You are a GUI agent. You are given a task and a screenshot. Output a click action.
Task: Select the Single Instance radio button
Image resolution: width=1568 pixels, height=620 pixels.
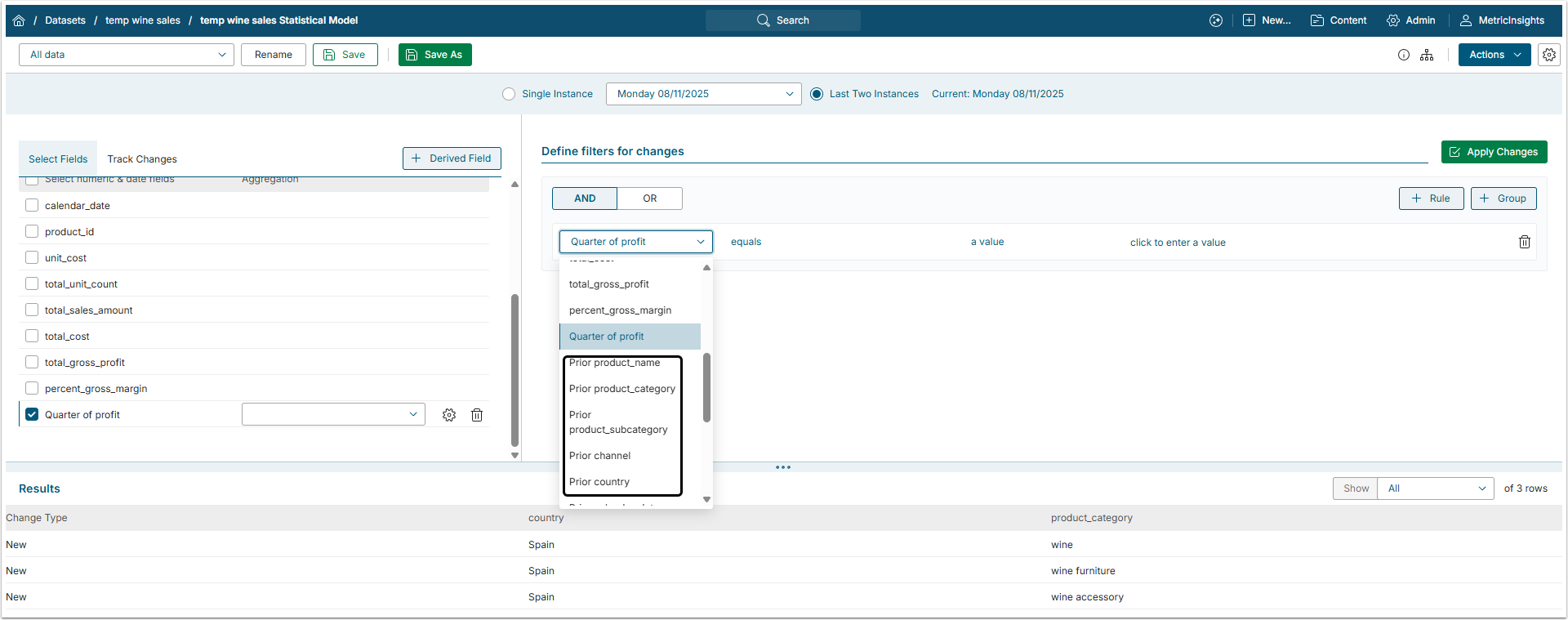[x=509, y=94]
